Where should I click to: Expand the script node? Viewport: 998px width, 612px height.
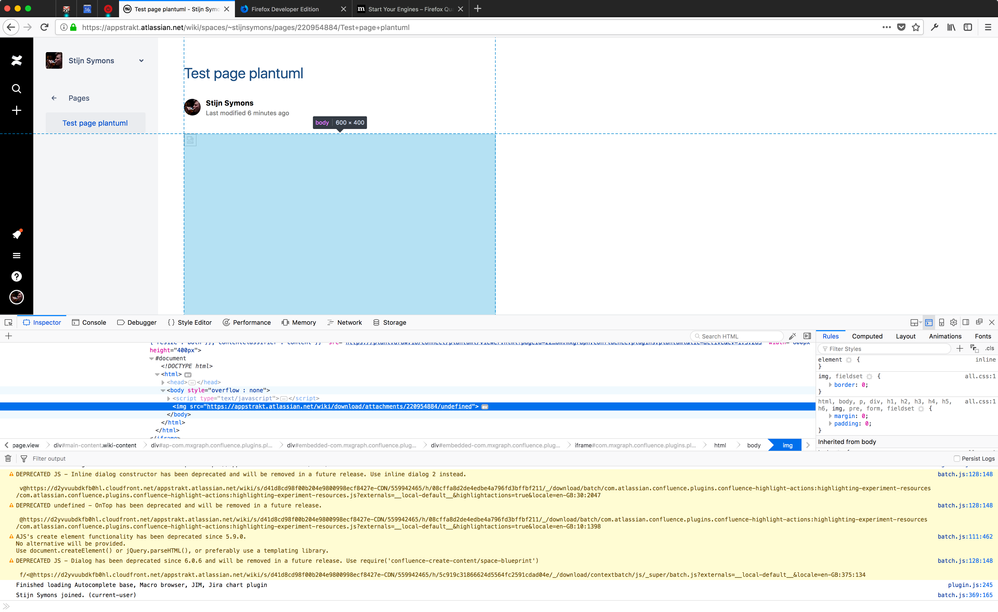coord(169,398)
